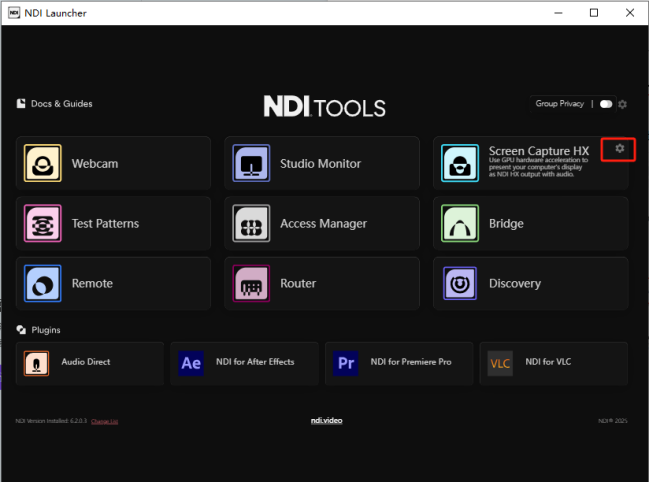Open the Studio Monitor icon
The height and width of the screenshot is (483, 650).
pyautogui.click(x=251, y=163)
